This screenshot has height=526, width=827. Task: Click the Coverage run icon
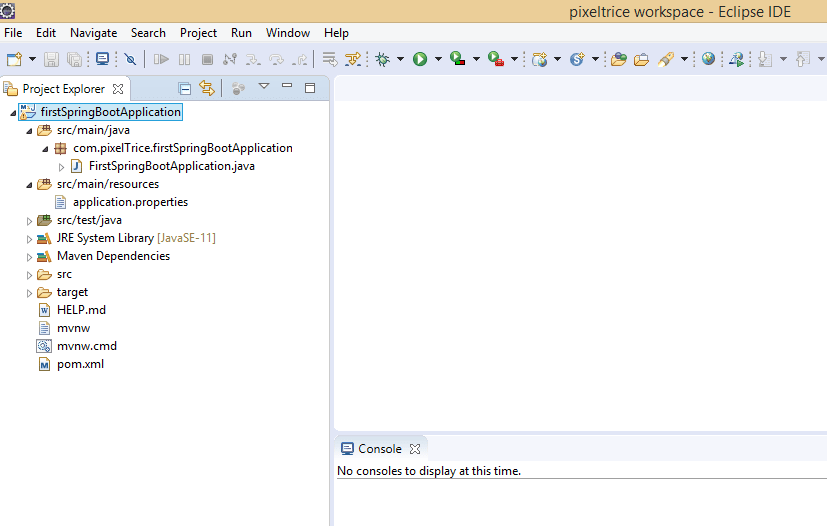457,59
